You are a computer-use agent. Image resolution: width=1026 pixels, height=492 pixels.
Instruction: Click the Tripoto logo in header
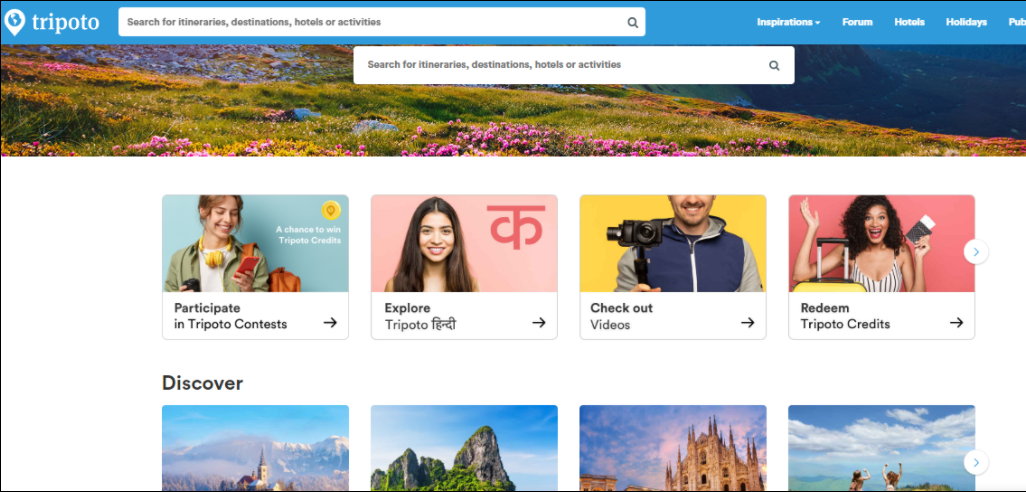click(x=52, y=22)
